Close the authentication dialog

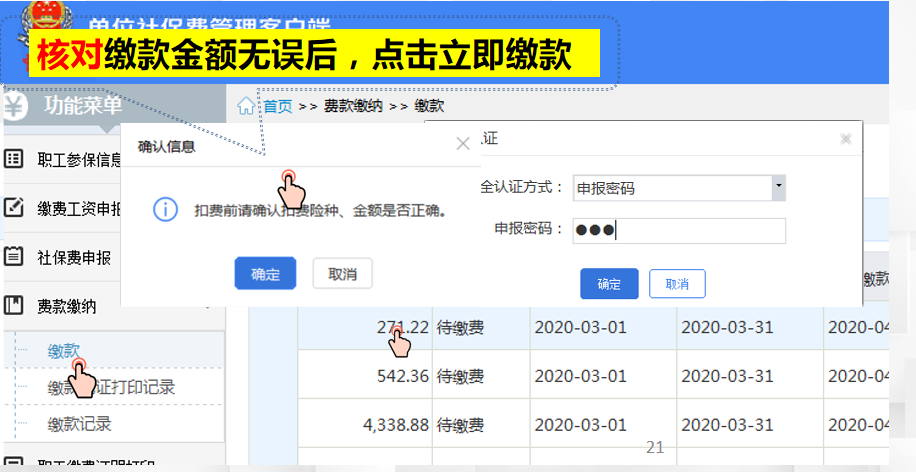845,139
